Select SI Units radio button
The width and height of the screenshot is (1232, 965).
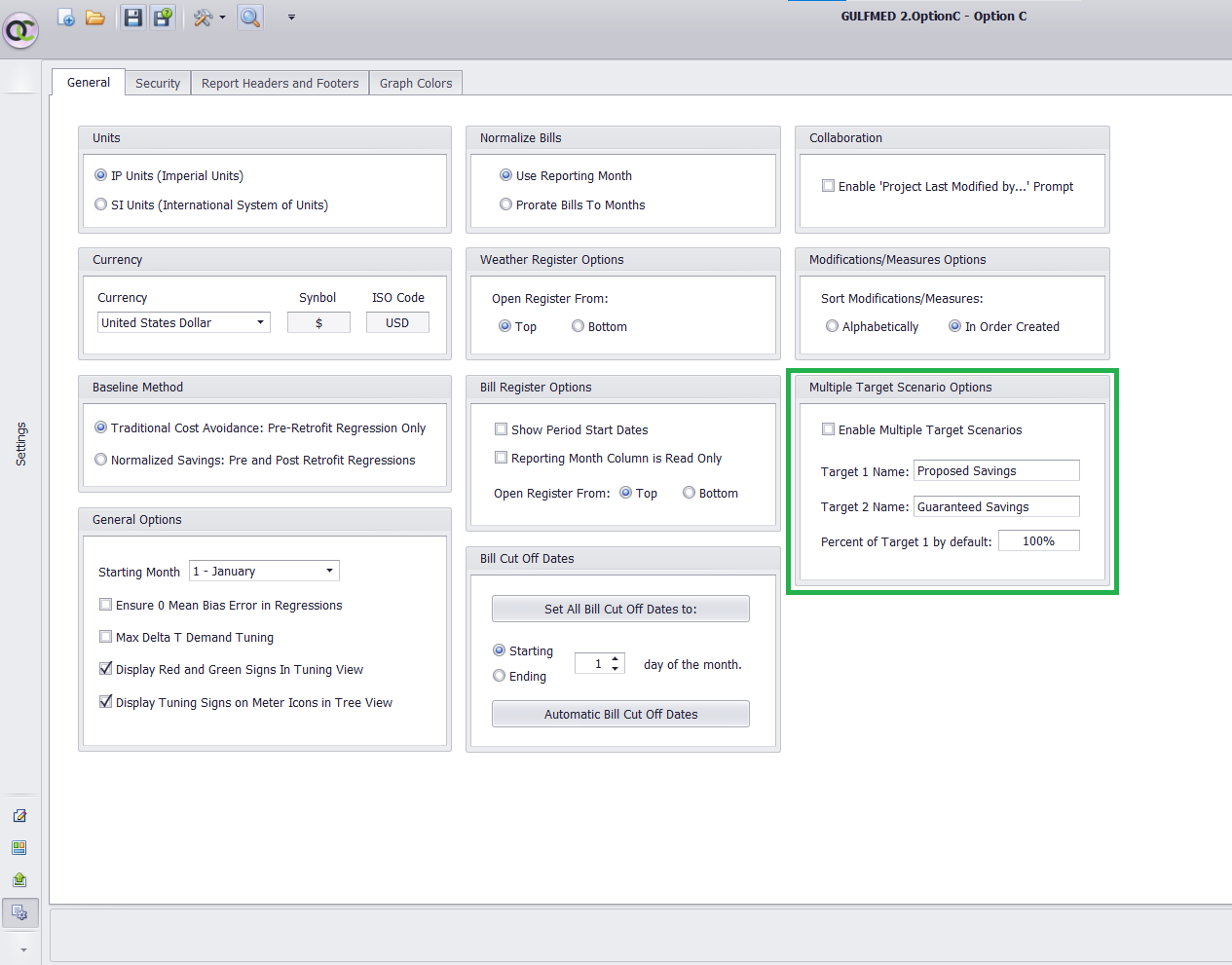[101, 204]
